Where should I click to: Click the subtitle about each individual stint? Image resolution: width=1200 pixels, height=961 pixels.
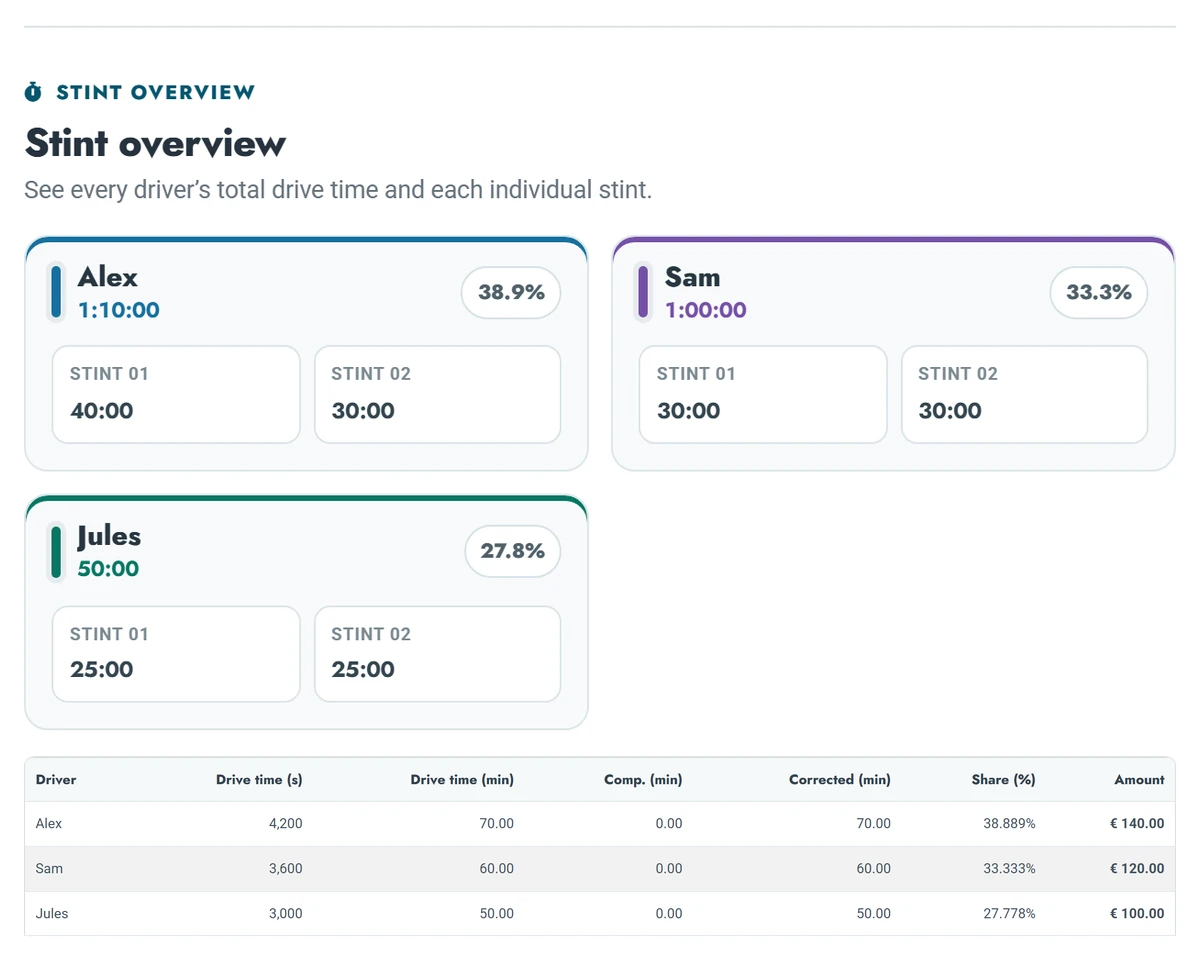pyautogui.click(x=338, y=190)
